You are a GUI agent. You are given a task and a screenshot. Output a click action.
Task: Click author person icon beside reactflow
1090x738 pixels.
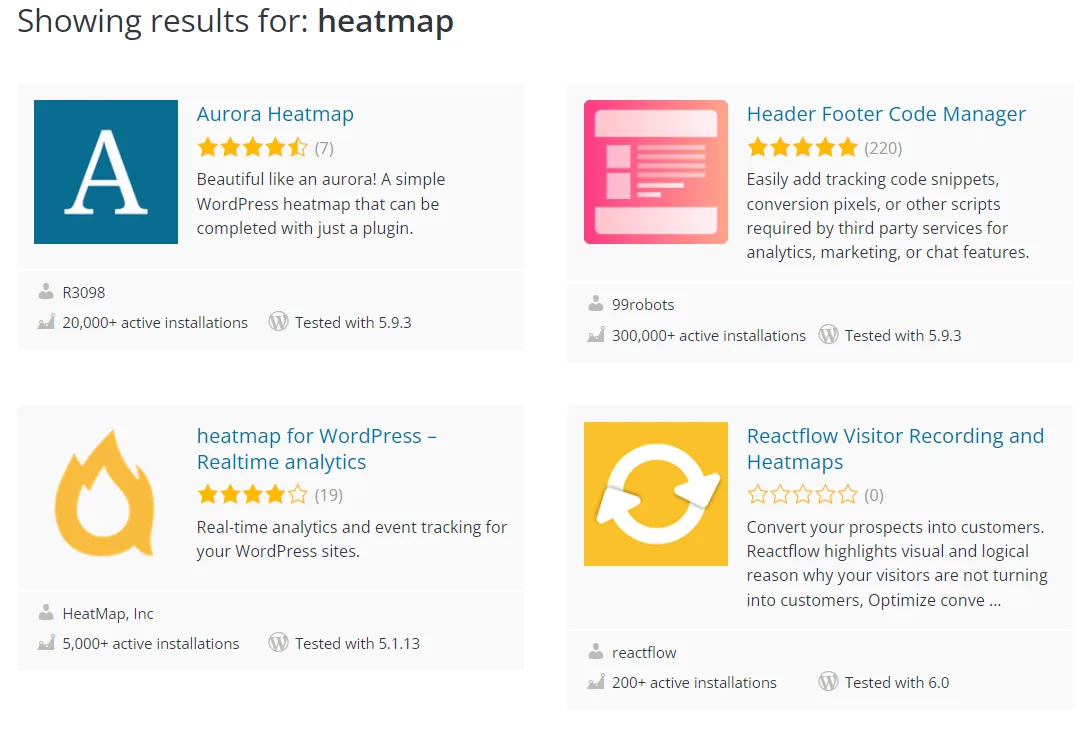(596, 652)
